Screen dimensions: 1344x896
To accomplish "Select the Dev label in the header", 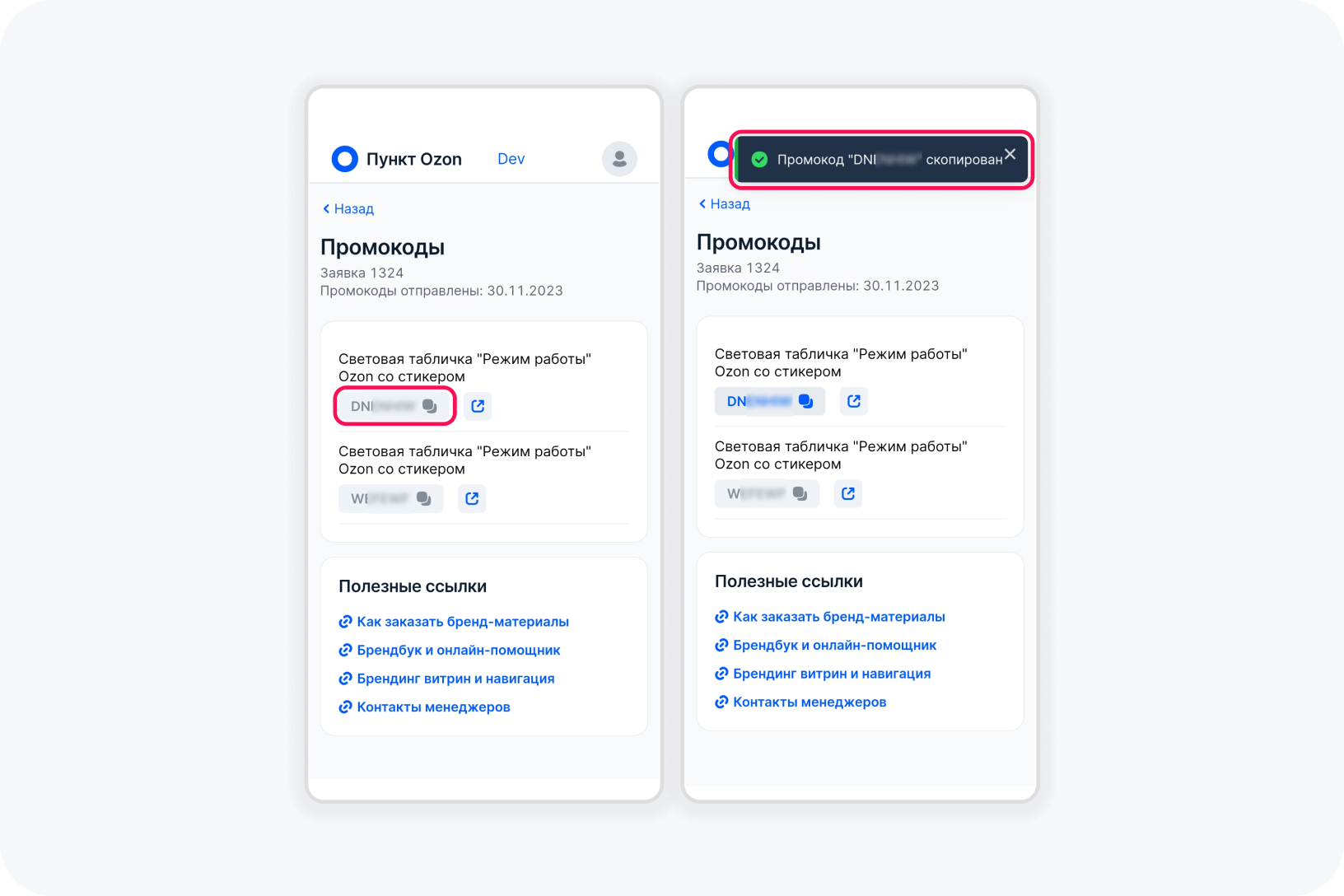I will (x=511, y=159).
